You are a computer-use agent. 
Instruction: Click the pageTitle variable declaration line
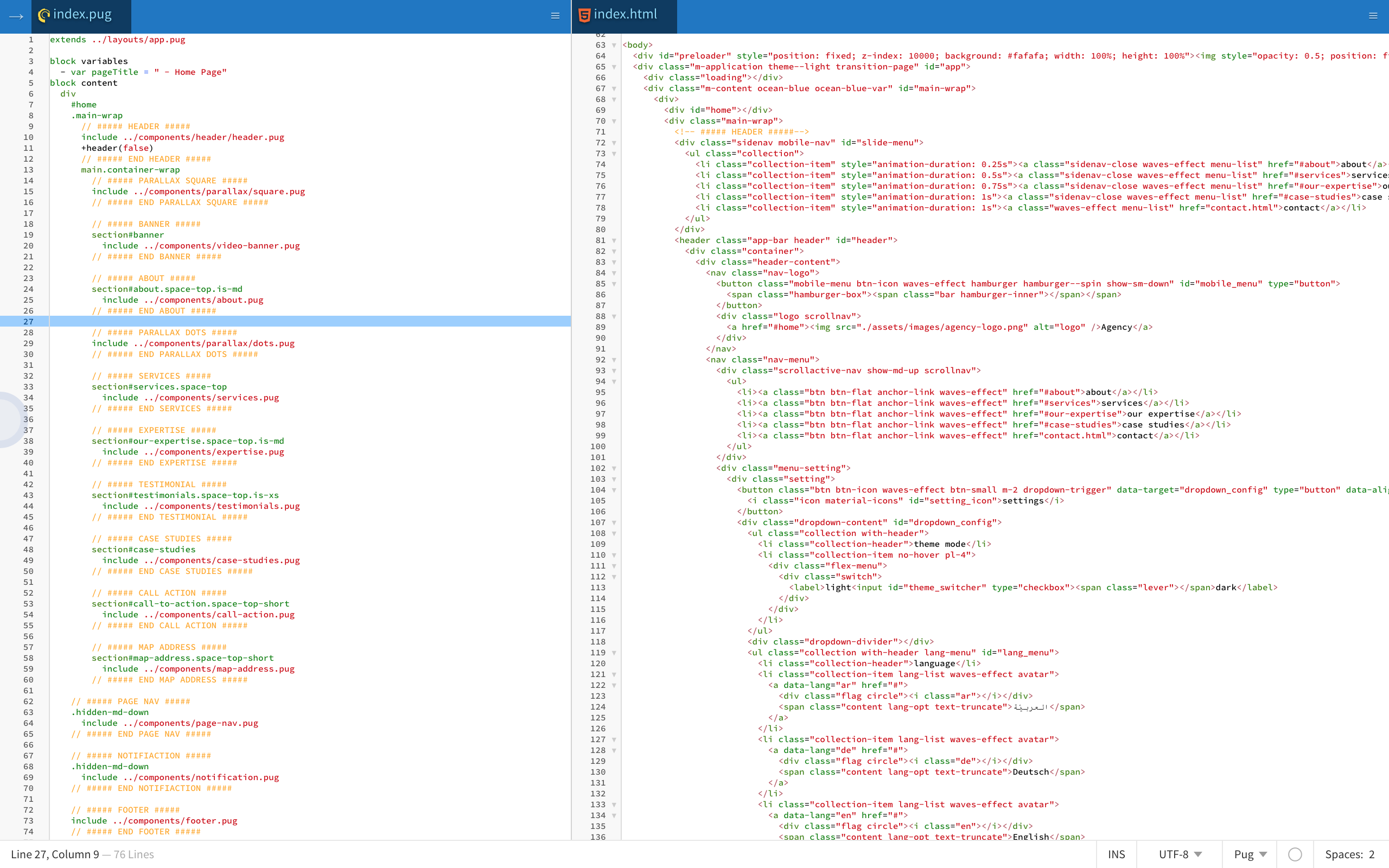(x=143, y=72)
